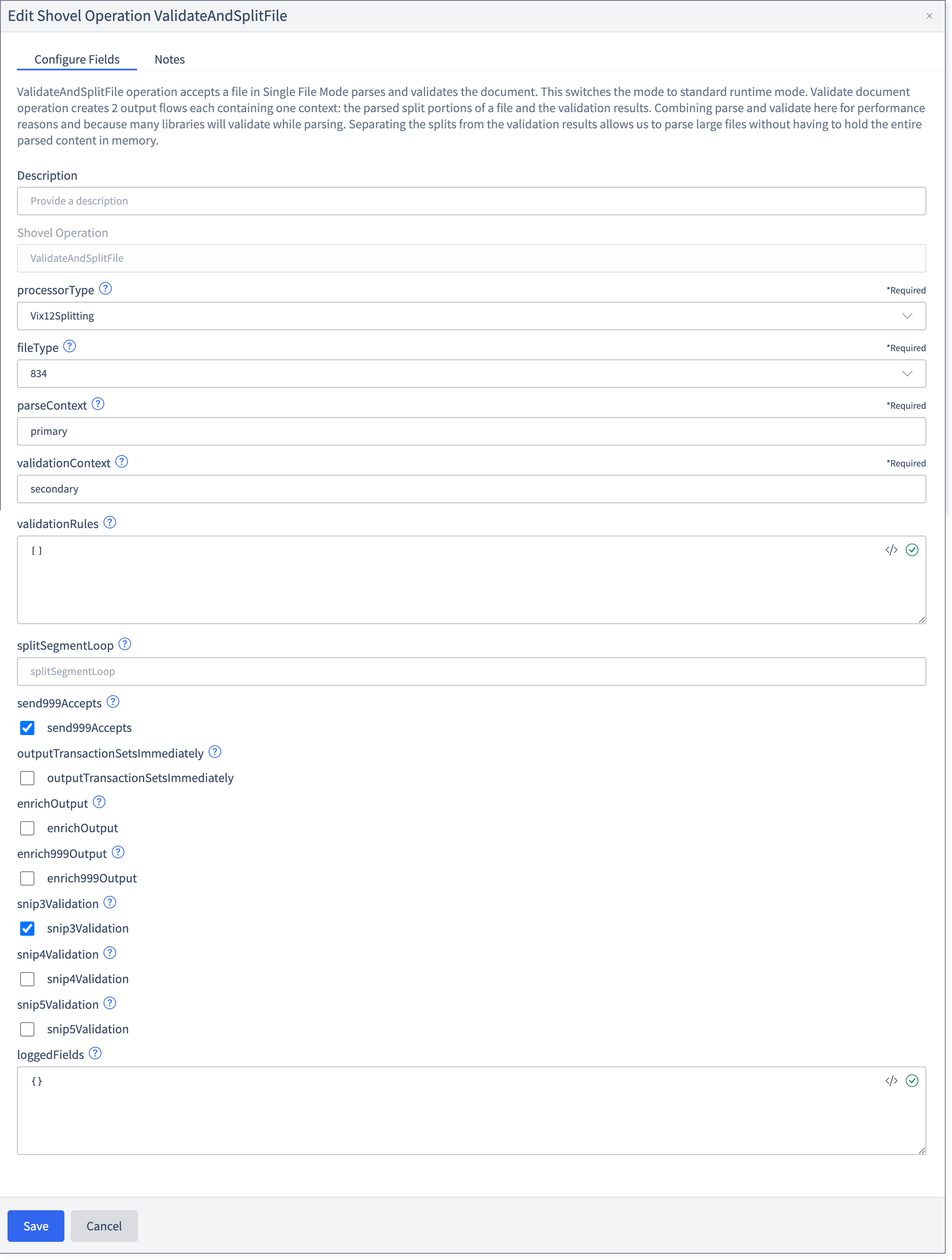The width and height of the screenshot is (952, 1260).
Task: Click the parseContext question mark icon
Action: [x=98, y=404]
